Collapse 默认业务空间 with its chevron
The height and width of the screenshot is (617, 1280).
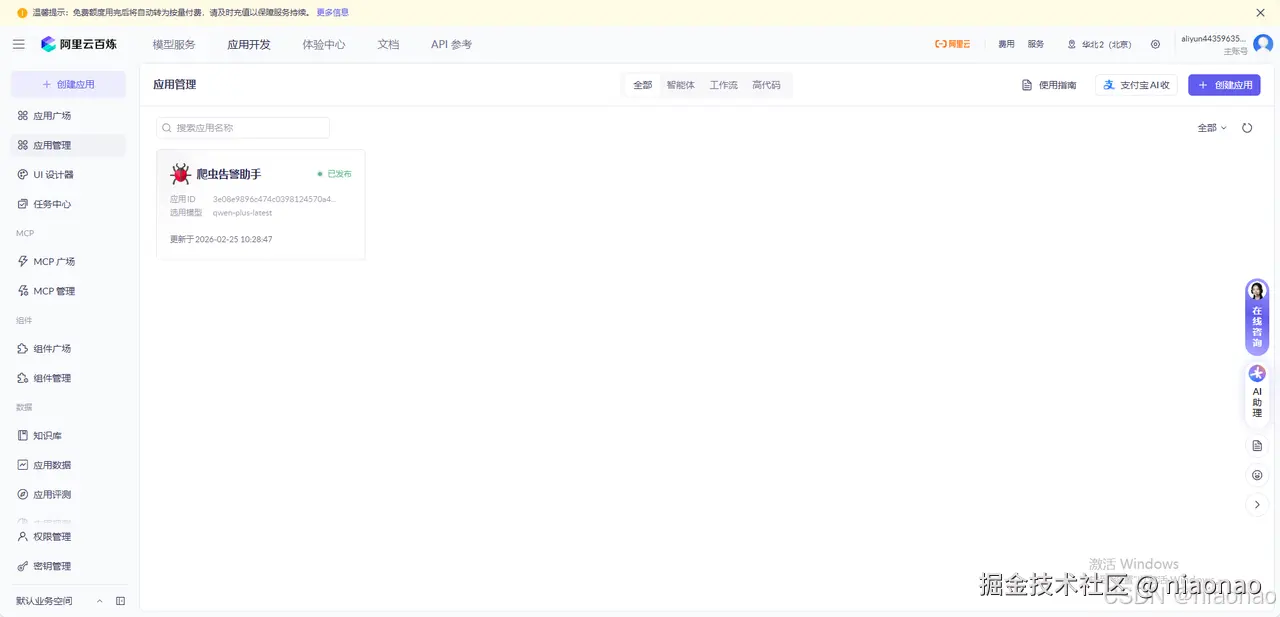pos(99,600)
